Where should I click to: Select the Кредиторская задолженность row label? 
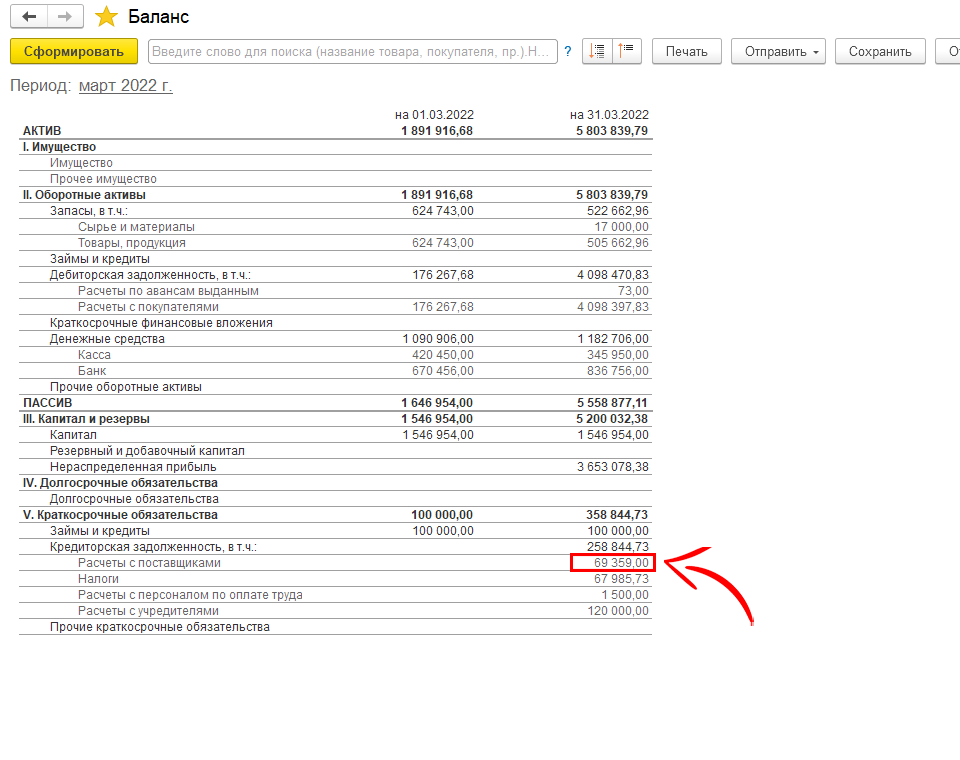pyautogui.click(x=153, y=547)
